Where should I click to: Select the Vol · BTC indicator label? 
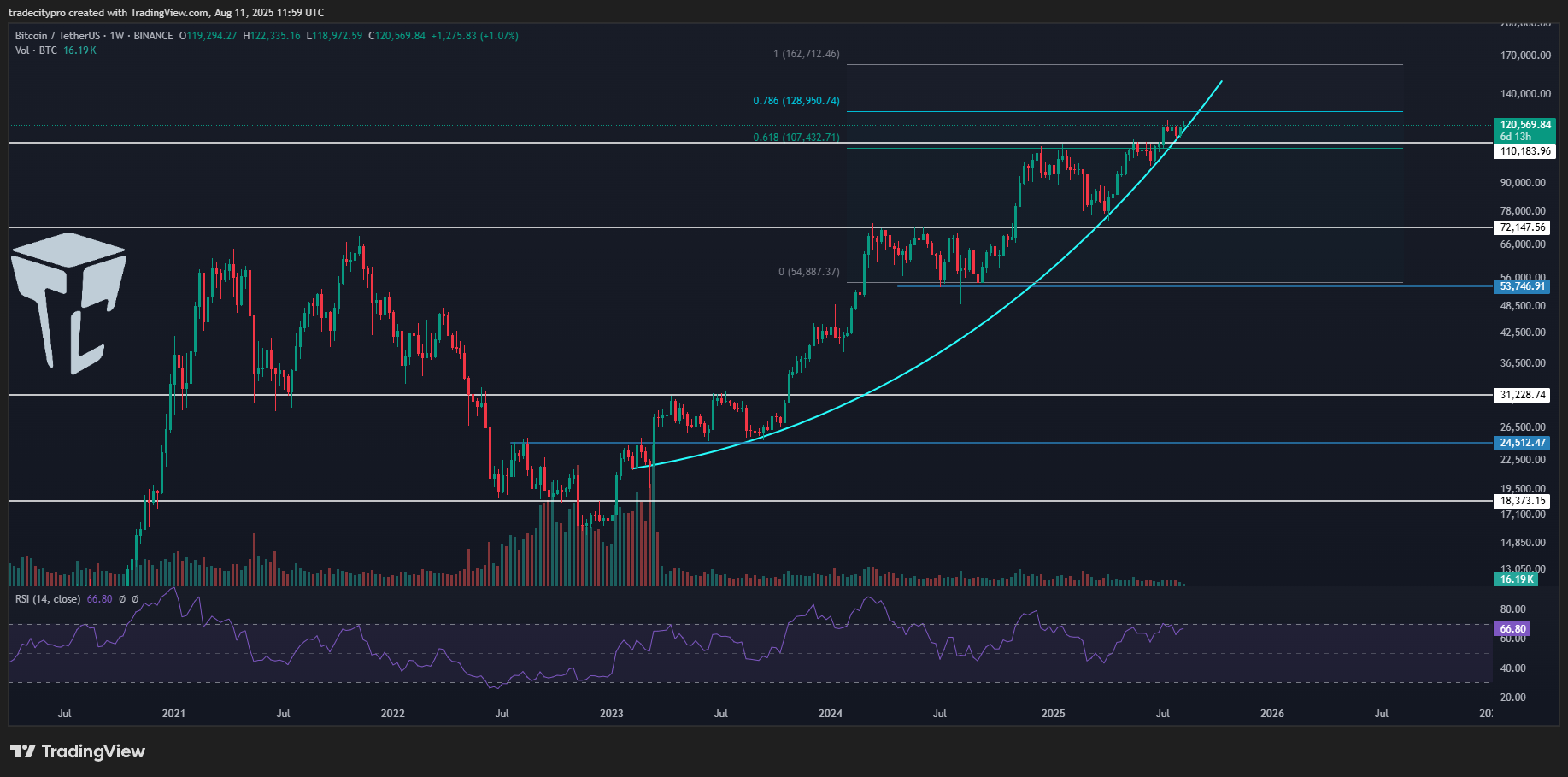point(36,50)
